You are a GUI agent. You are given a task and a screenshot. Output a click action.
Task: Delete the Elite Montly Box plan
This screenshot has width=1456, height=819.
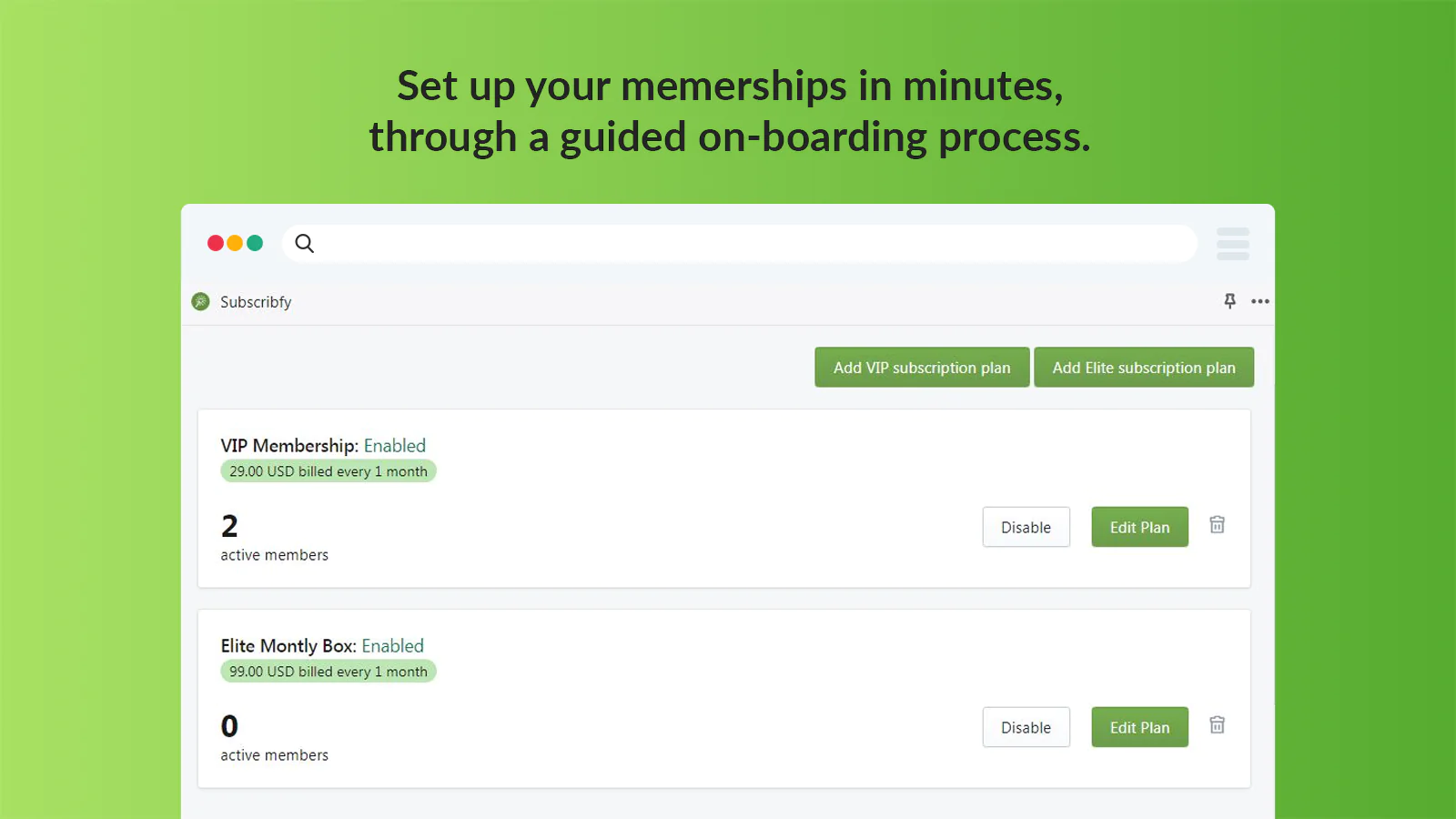tap(1217, 725)
